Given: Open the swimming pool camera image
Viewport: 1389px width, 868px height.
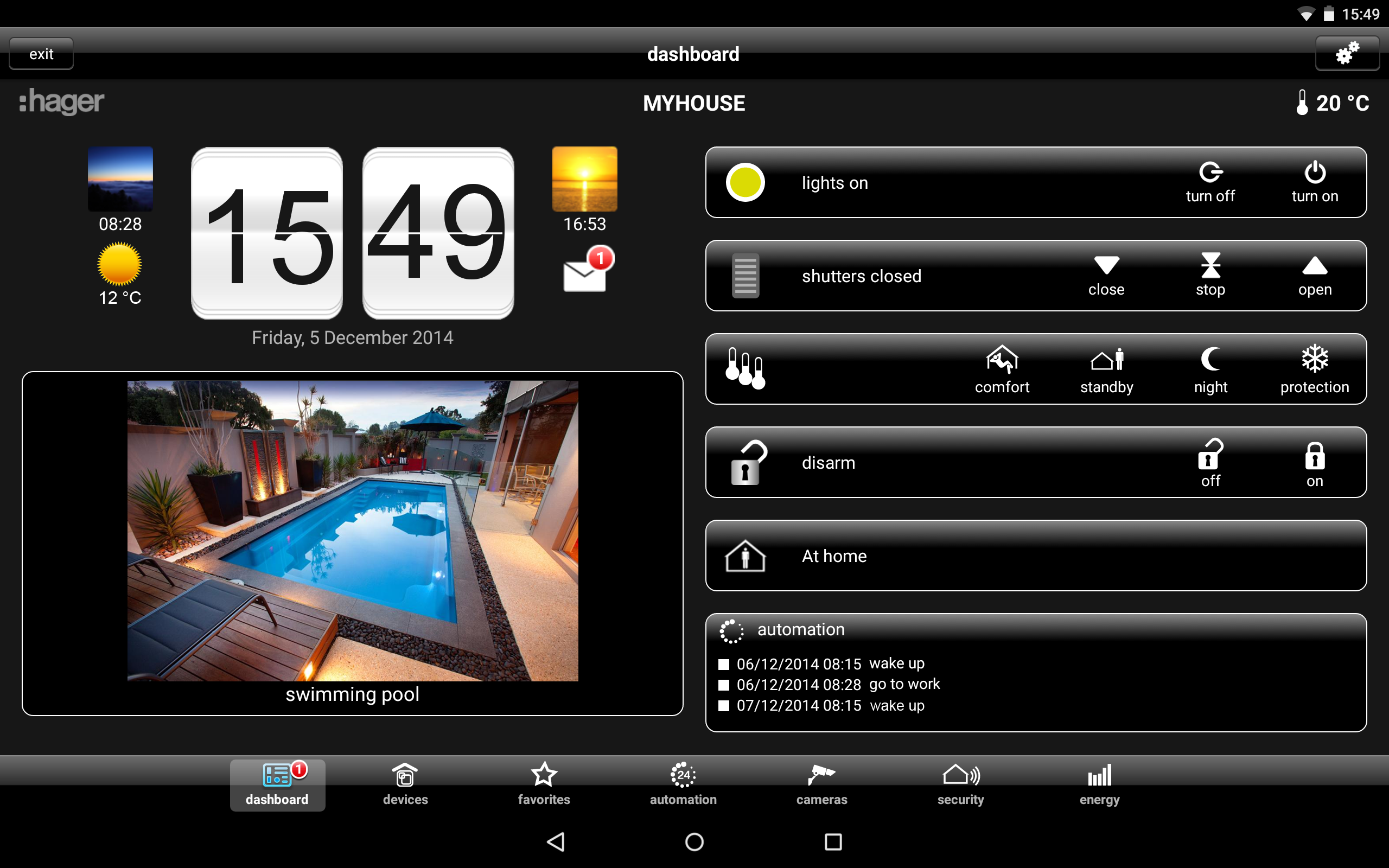Looking at the screenshot, I should [x=353, y=531].
